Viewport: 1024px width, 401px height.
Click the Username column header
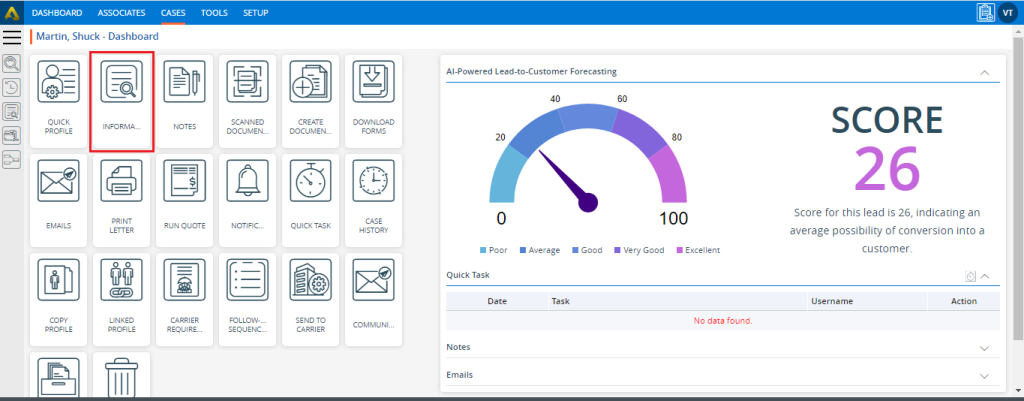(x=832, y=300)
